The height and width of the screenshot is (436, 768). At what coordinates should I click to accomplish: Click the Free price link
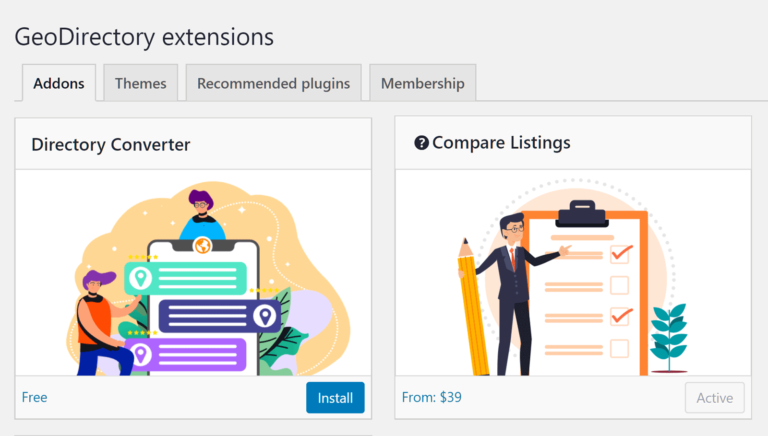(35, 397)
